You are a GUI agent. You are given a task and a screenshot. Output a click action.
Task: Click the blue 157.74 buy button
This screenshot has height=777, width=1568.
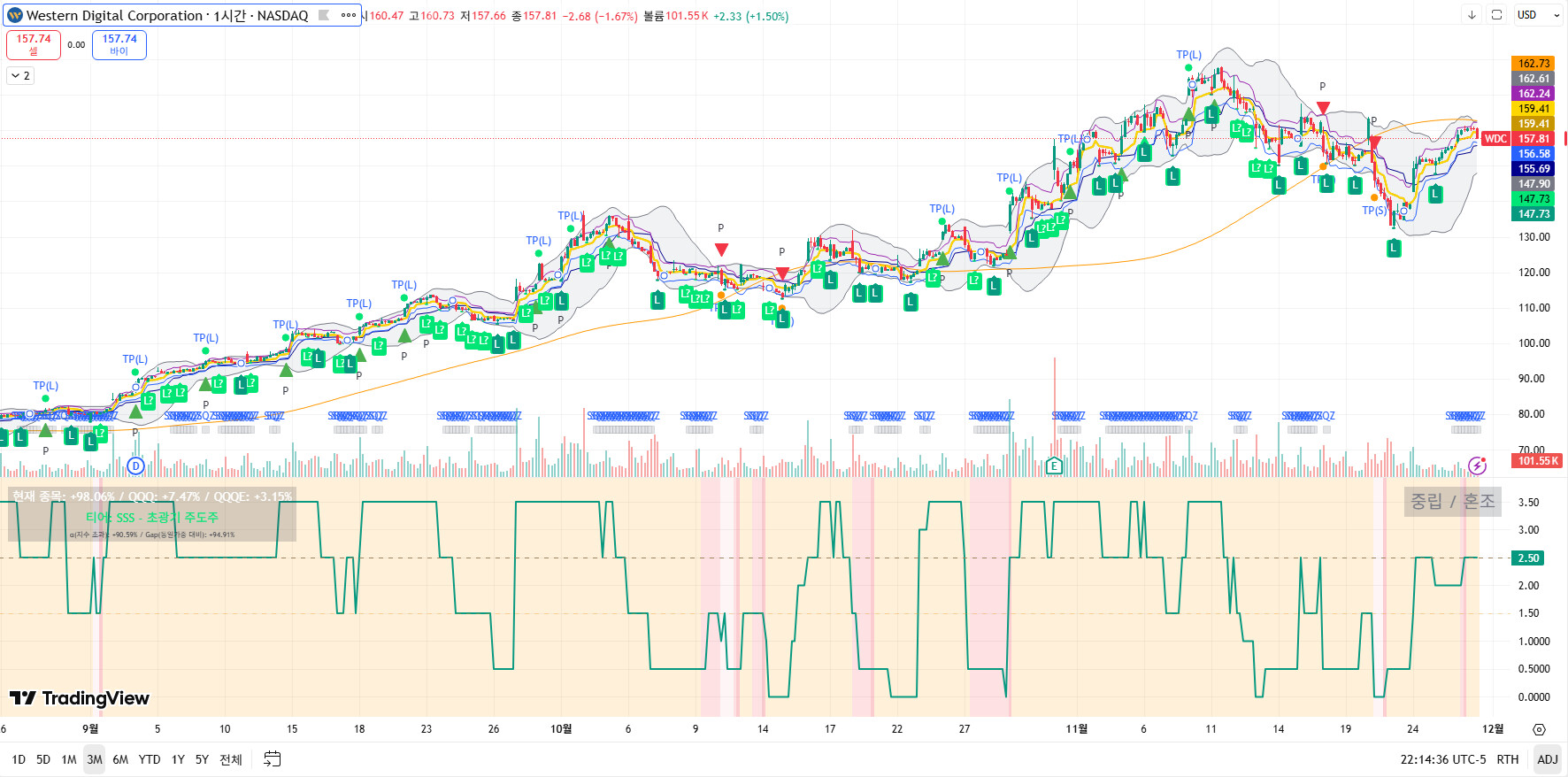point(119,44)
